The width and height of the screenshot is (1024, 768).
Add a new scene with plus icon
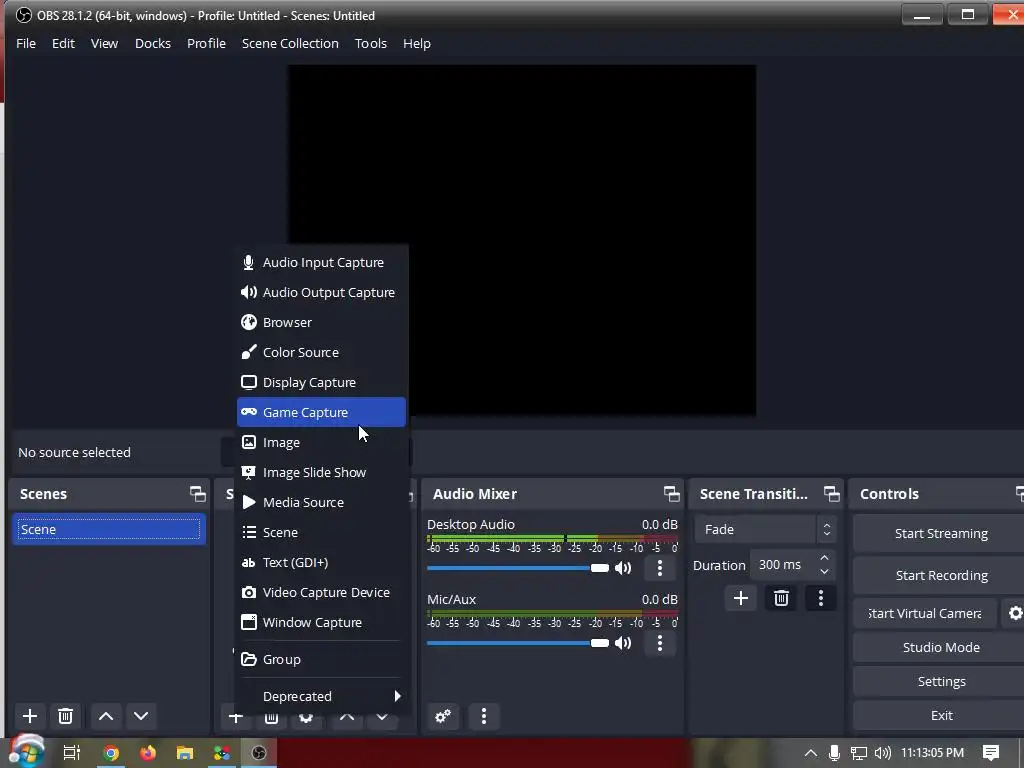29,716
